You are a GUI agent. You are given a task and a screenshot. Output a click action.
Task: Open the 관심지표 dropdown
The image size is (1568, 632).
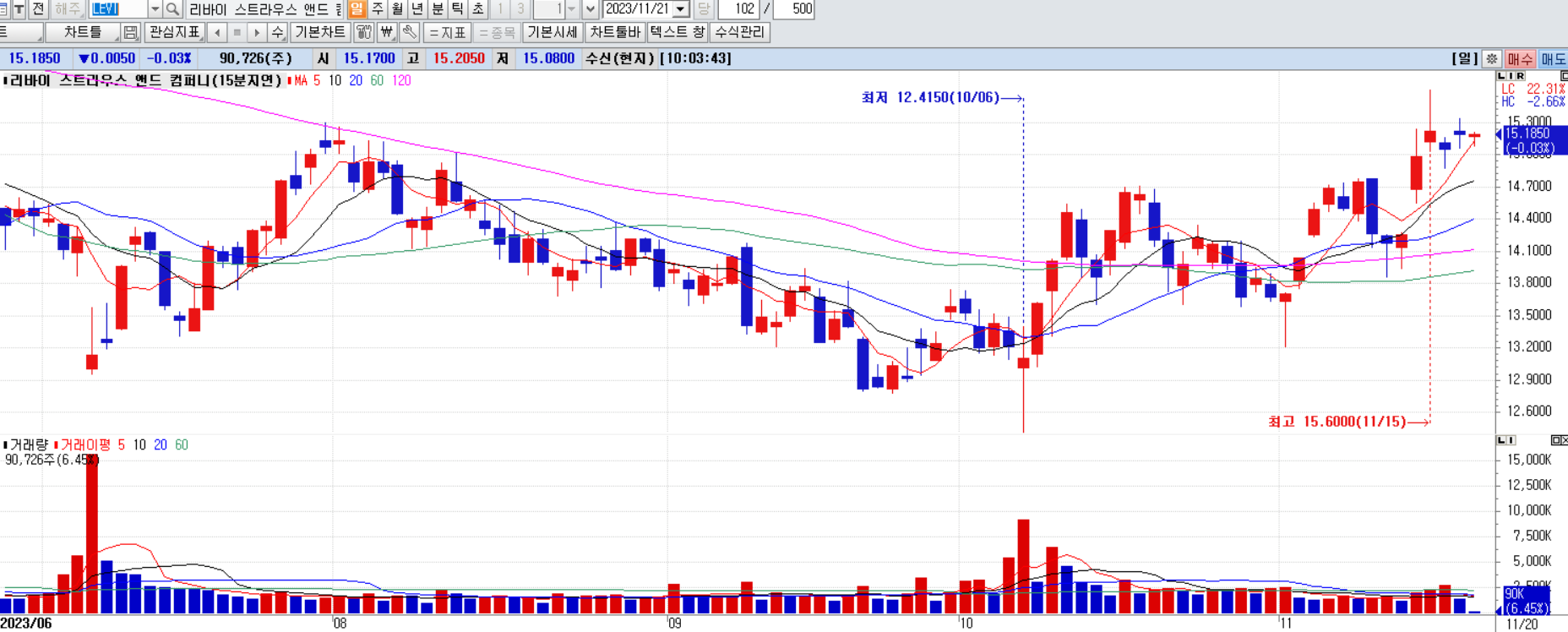(175, 32)
